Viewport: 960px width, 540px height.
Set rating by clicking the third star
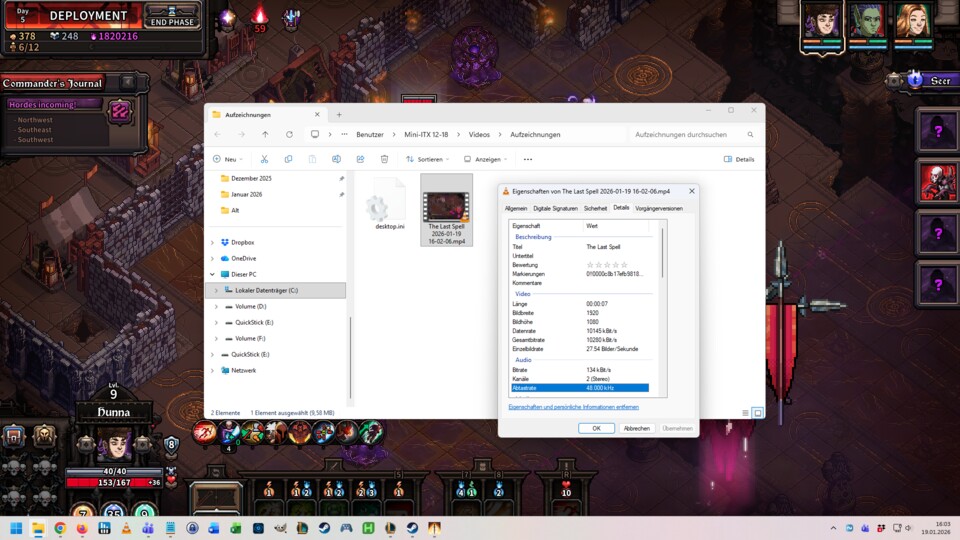[605, 265]
